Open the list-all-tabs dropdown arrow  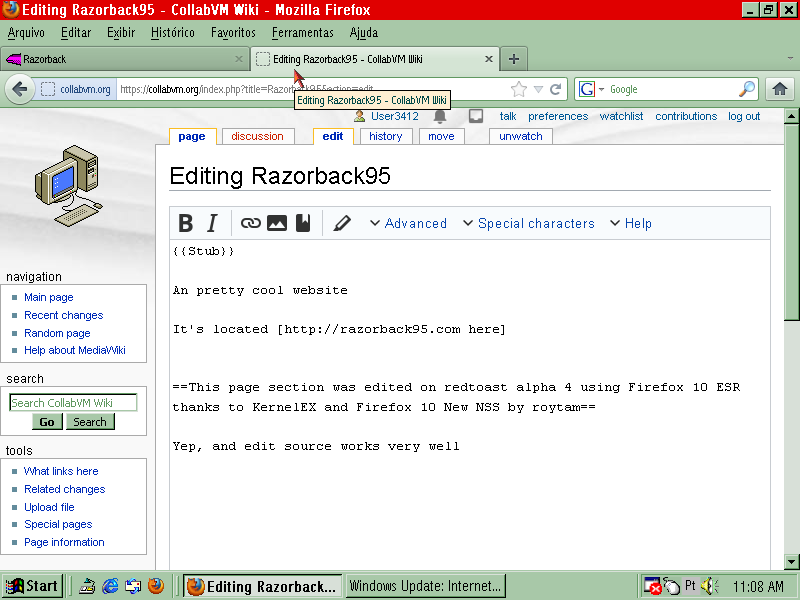coord(790,59)
